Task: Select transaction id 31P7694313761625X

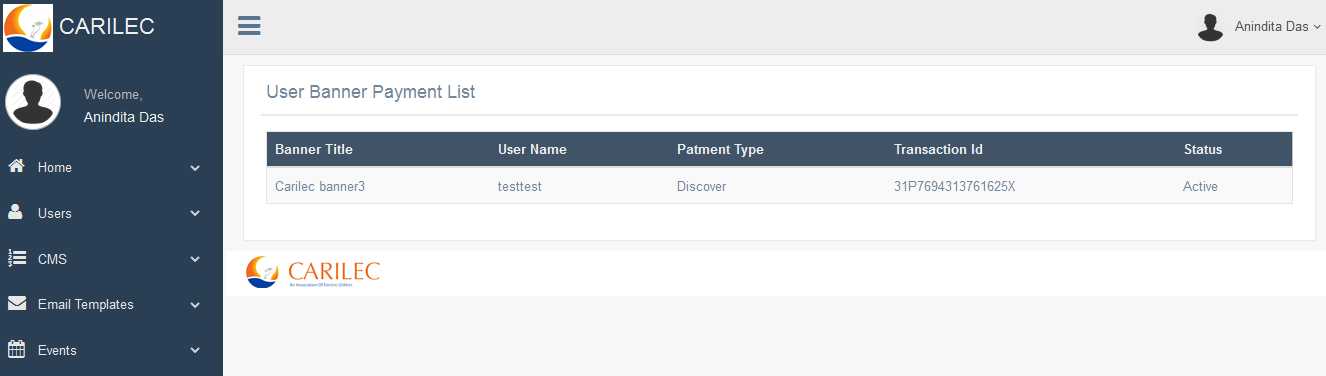Action: [x=955, y=186]
